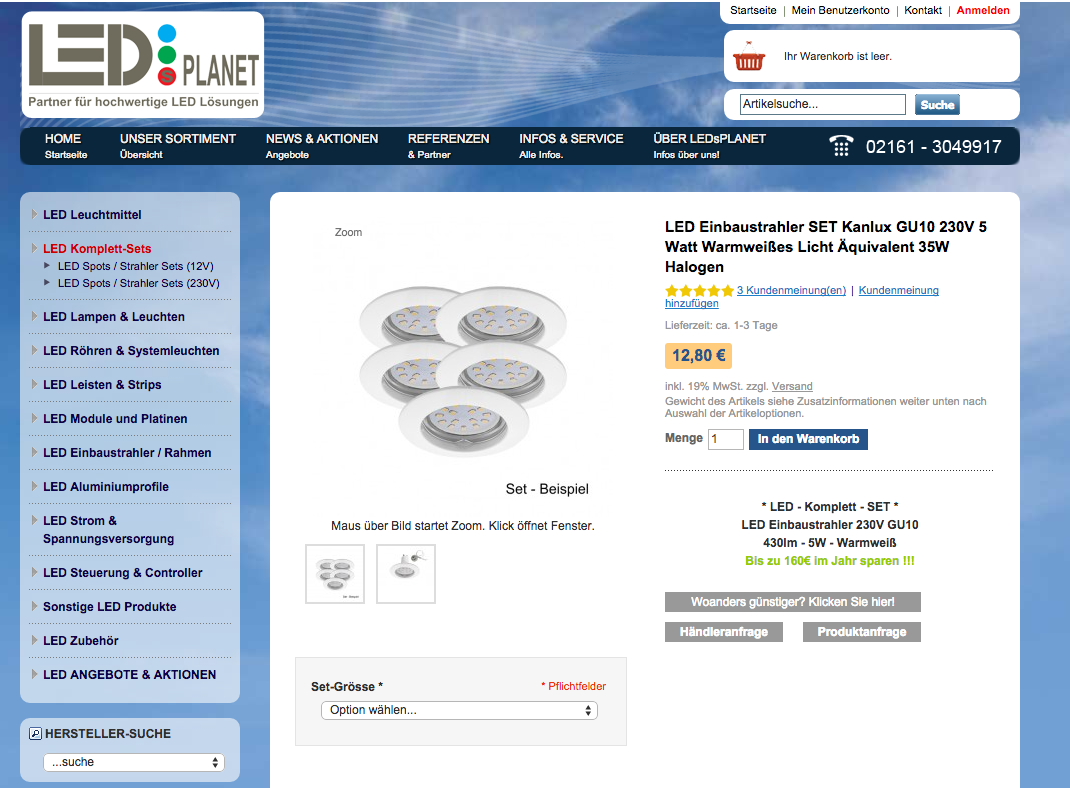
Task: Expand LED Einbaustrahler / Rahmen arrow
Action: (x=34, y=452)
